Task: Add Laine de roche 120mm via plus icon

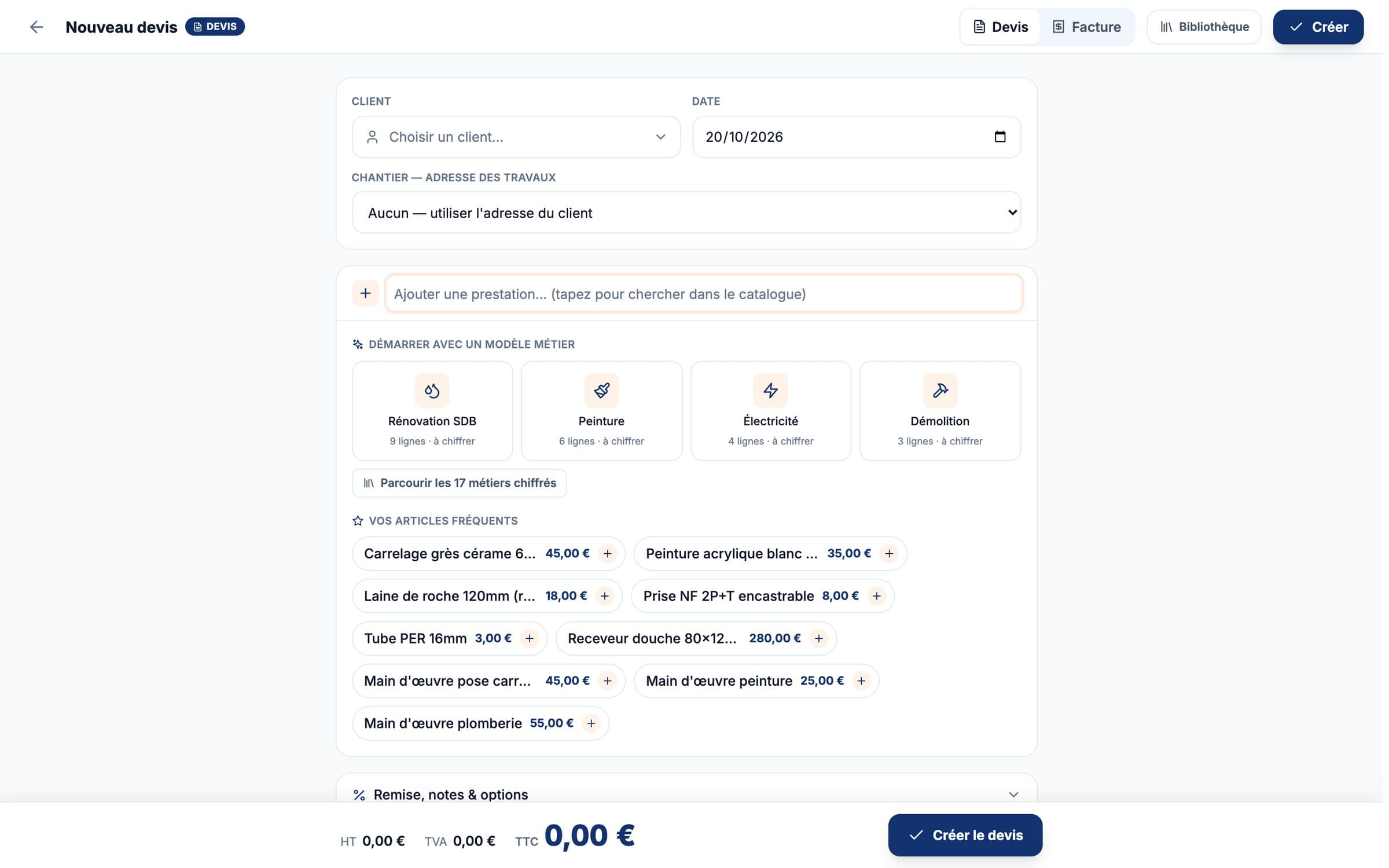Action: 604,596
